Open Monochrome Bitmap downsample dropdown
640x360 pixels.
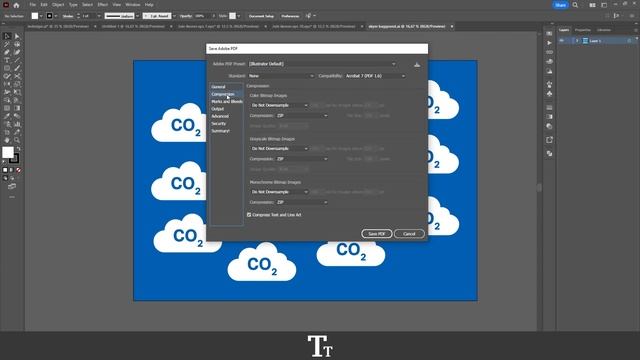pyautogui.click(x=279, y=192)
